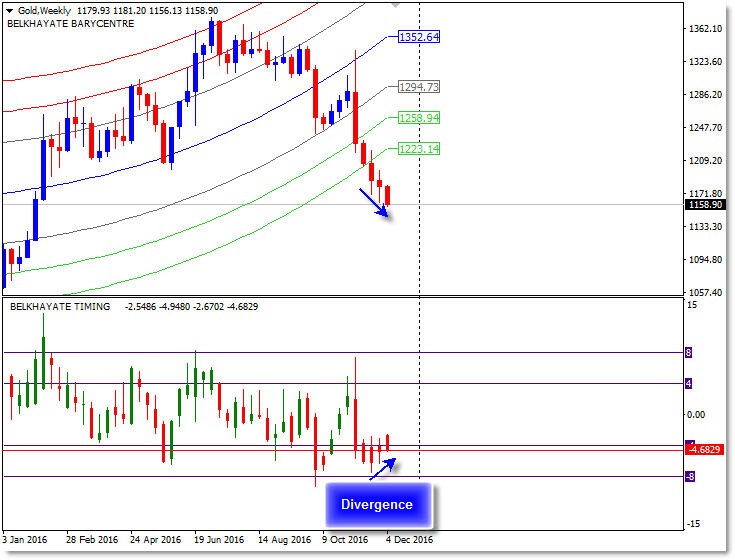
Task: Select the BELKHAYATE TIMING indicator label
Action: pyautogui.click(x=60, y=306)
